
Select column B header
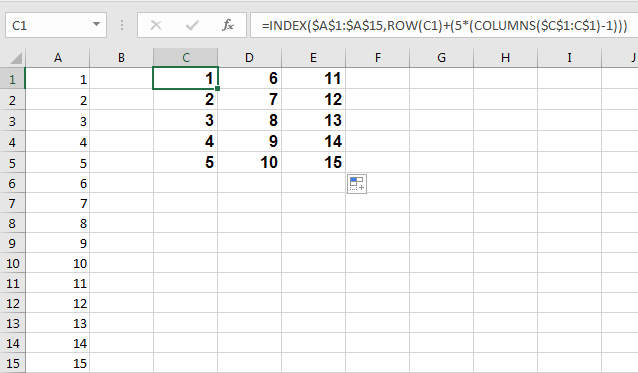click(121, 58)
